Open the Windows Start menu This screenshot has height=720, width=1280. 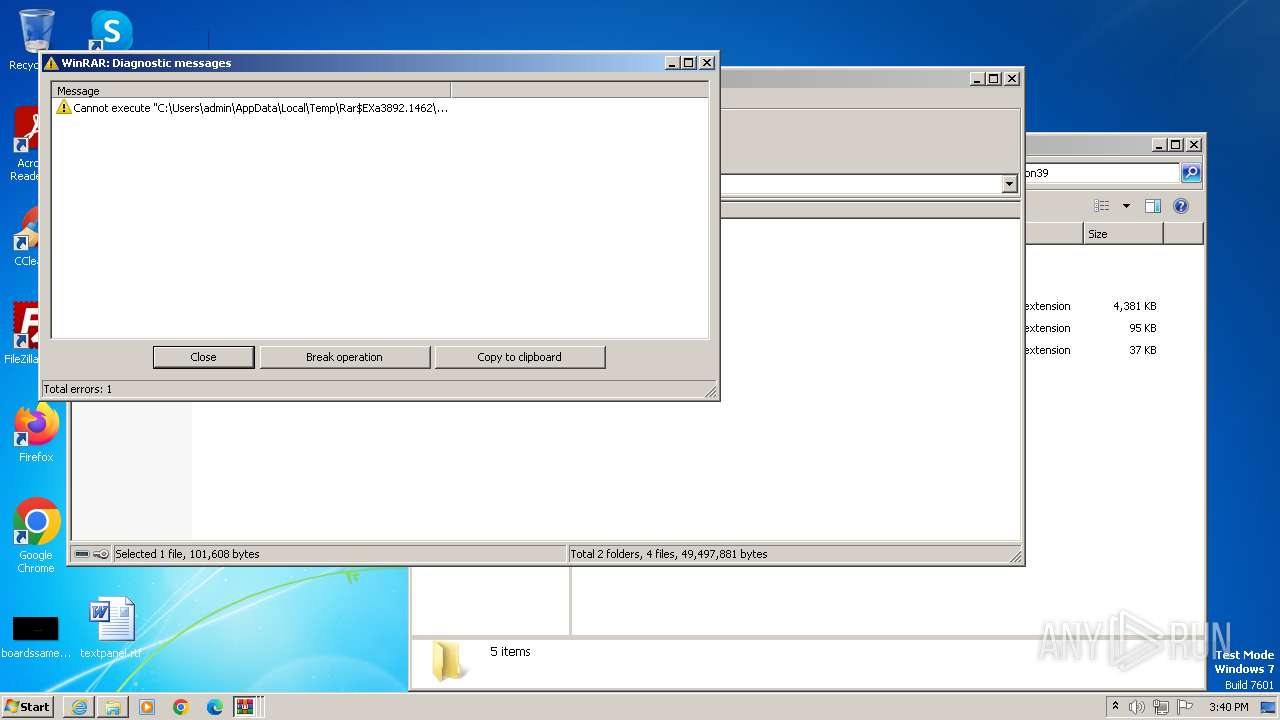(x=27, y=706)
